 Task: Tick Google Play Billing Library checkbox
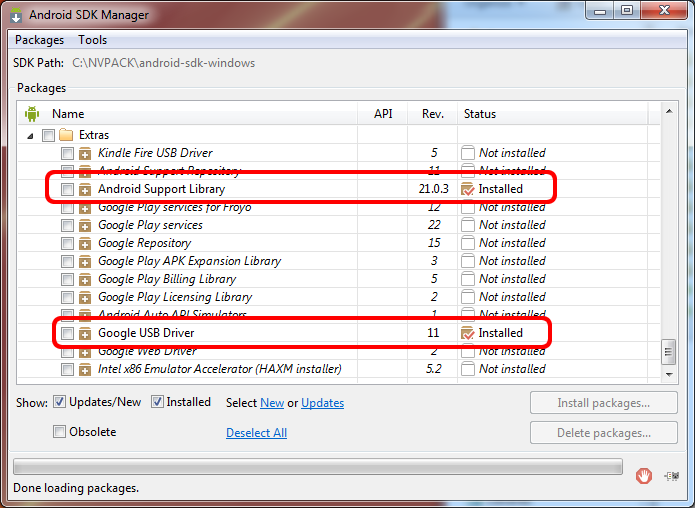(67, 279)
